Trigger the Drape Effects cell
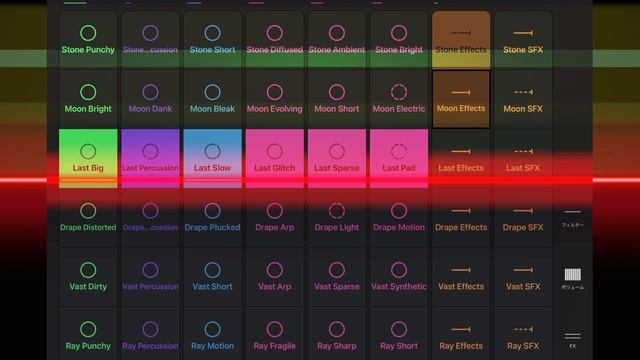This screenshot has width=640, height=360. click(461, 218)
